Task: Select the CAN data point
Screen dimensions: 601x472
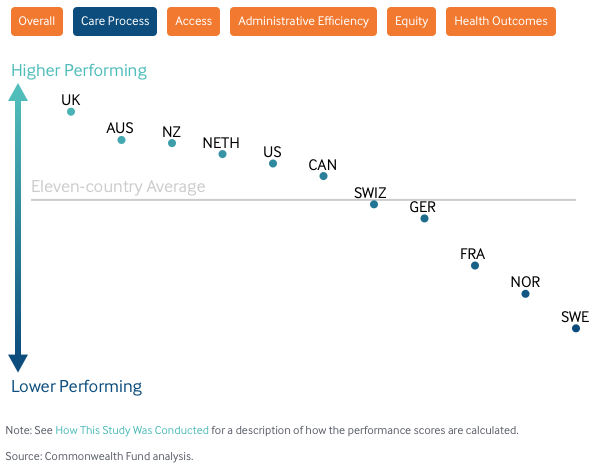Action: pyautogui.click(x=323, y=176)
